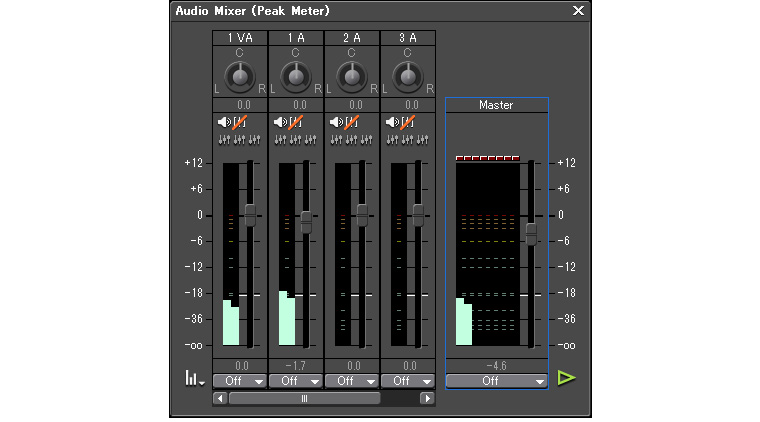Click the 2 A volume value 0.0 field
Viewport: 760px width, 422px height.
pos(351,366)
